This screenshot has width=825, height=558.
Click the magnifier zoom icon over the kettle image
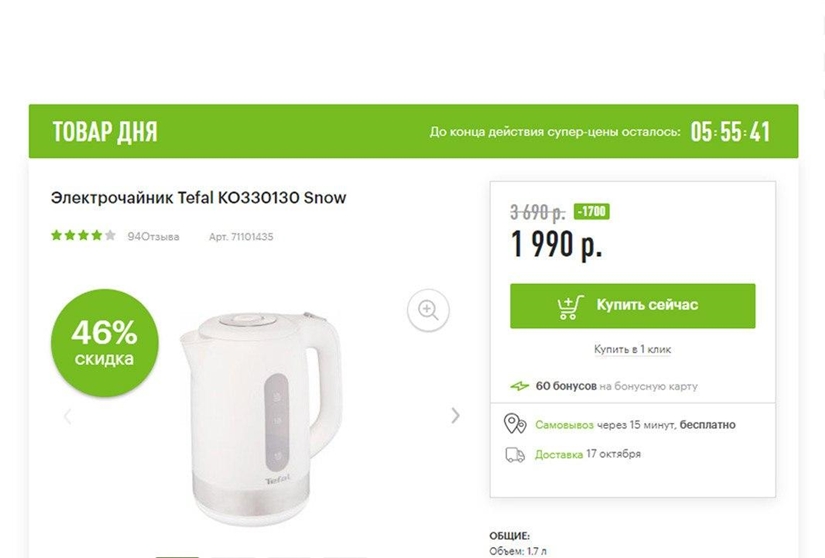(428, 310)
